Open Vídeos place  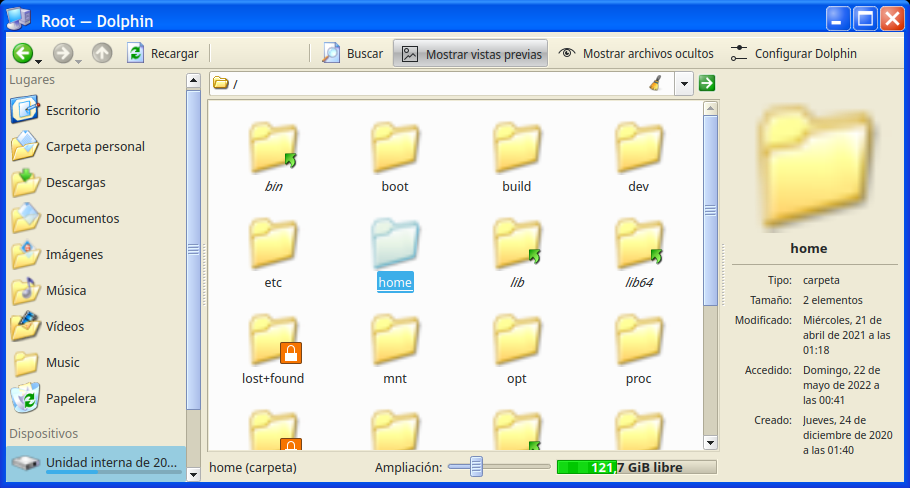point(96,326)
